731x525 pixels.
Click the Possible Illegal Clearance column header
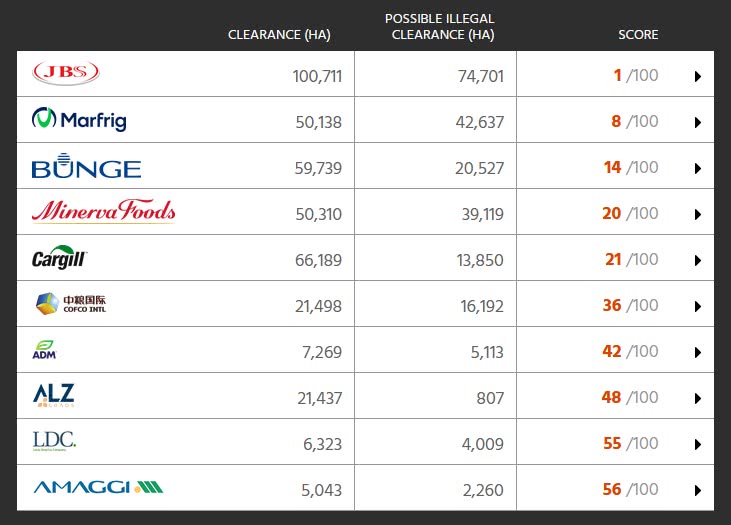tap(440, 27)
